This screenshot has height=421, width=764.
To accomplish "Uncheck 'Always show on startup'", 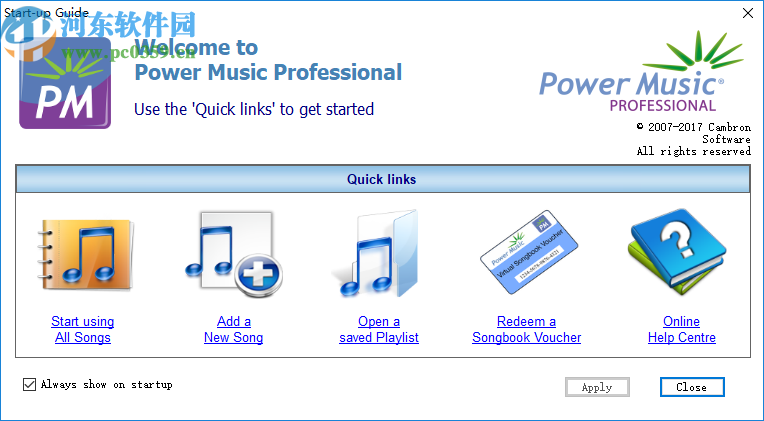I will point(29,384).
